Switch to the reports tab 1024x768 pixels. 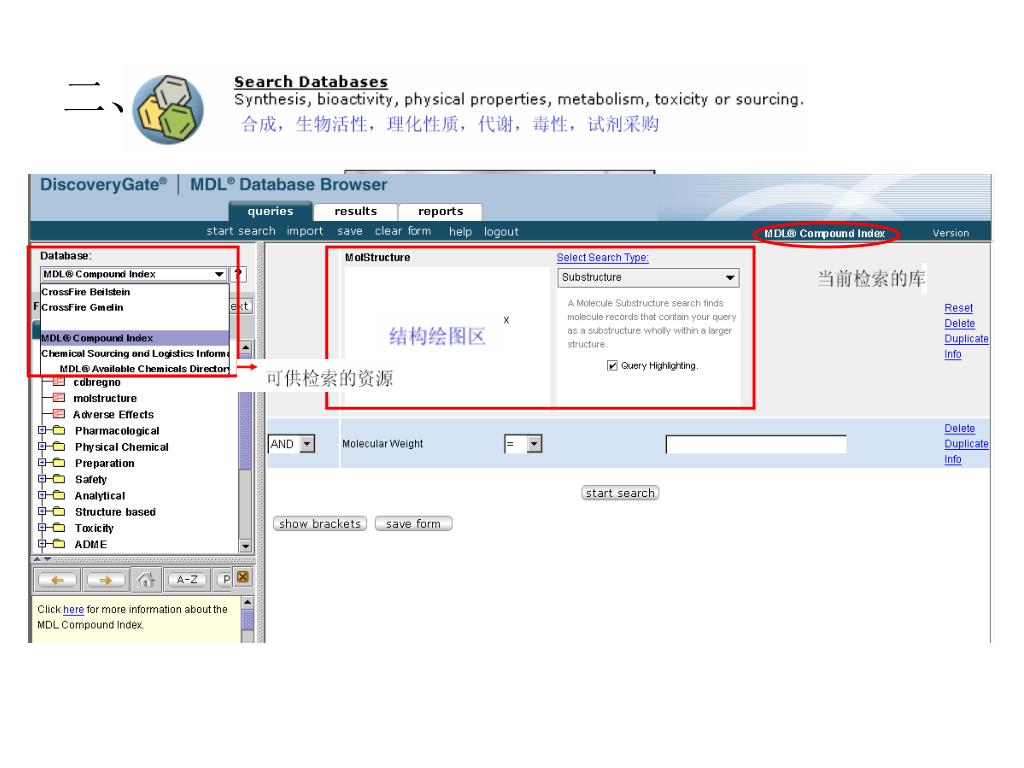click(441, 212)
